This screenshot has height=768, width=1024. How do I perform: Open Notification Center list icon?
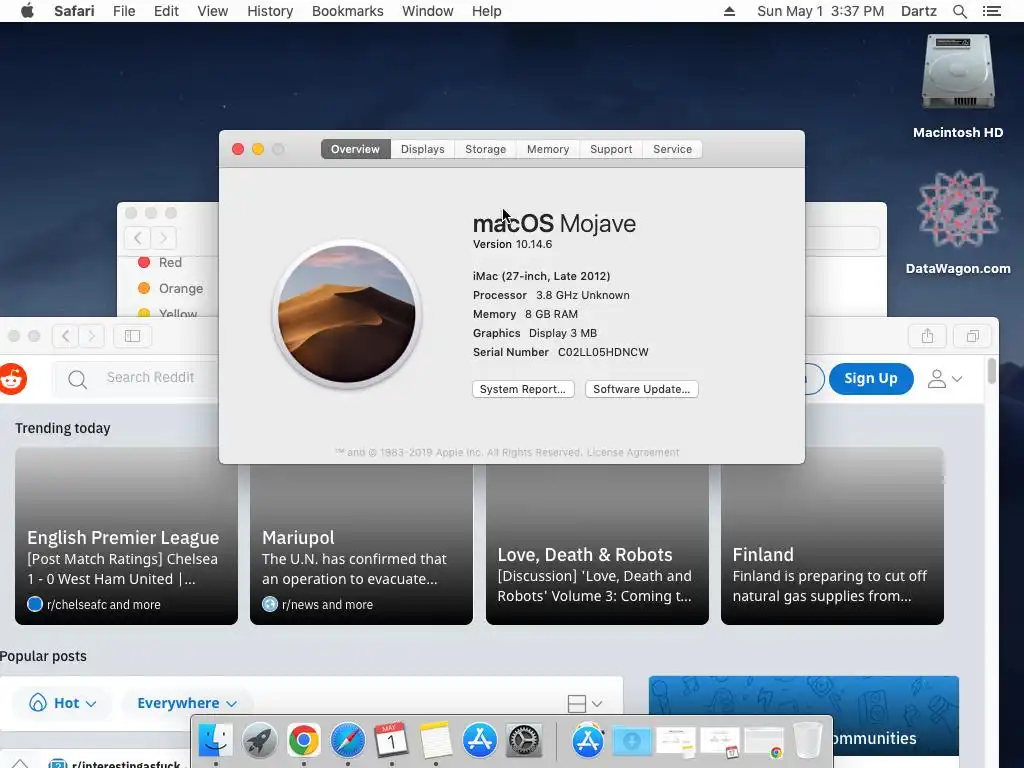pyautogui.click(x=991, y=11)
